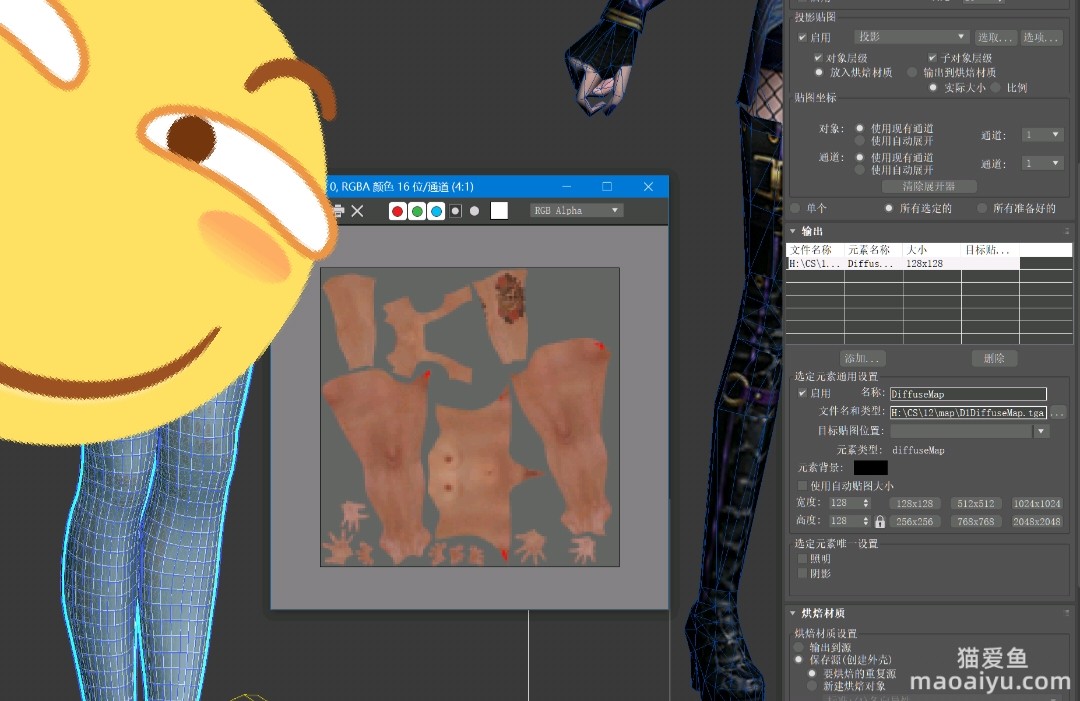1080x701 pixels.
Task: Toggle the green channel button
Action: 417,211
